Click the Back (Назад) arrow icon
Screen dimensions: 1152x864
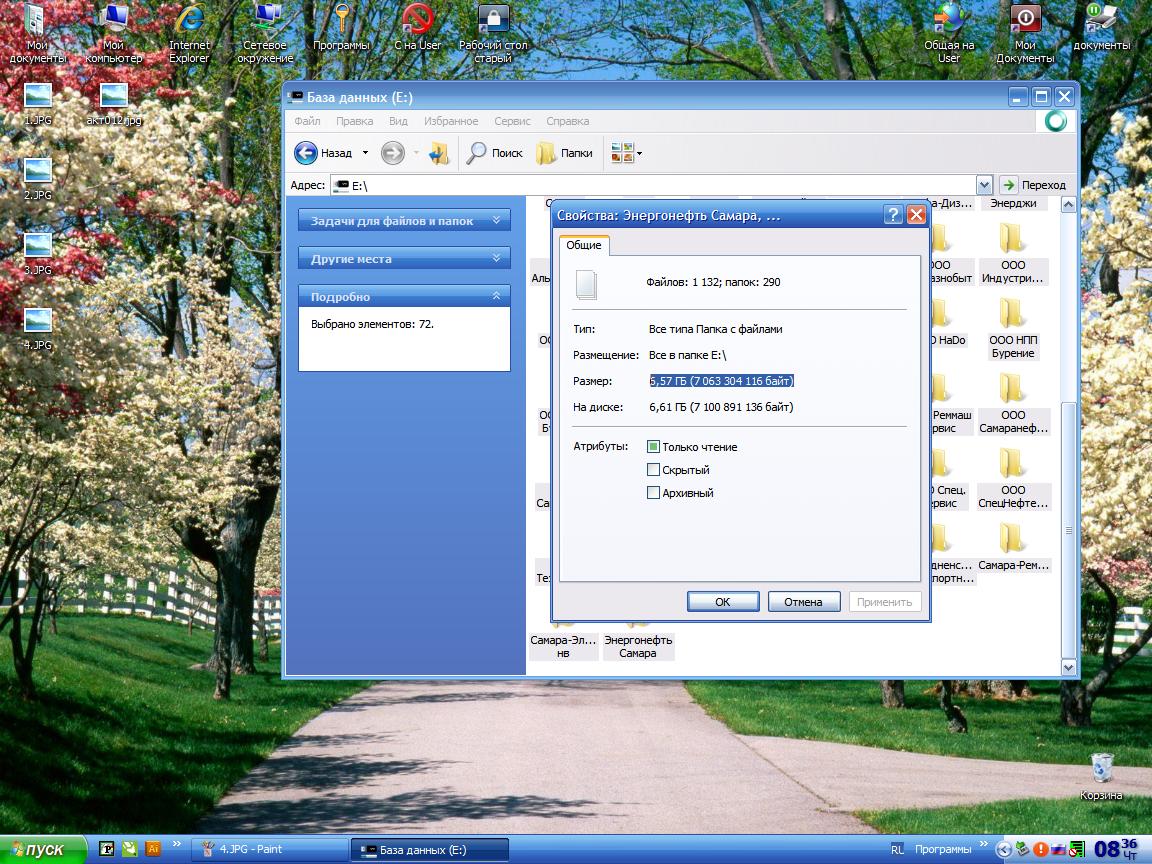[x=306, y=153]
